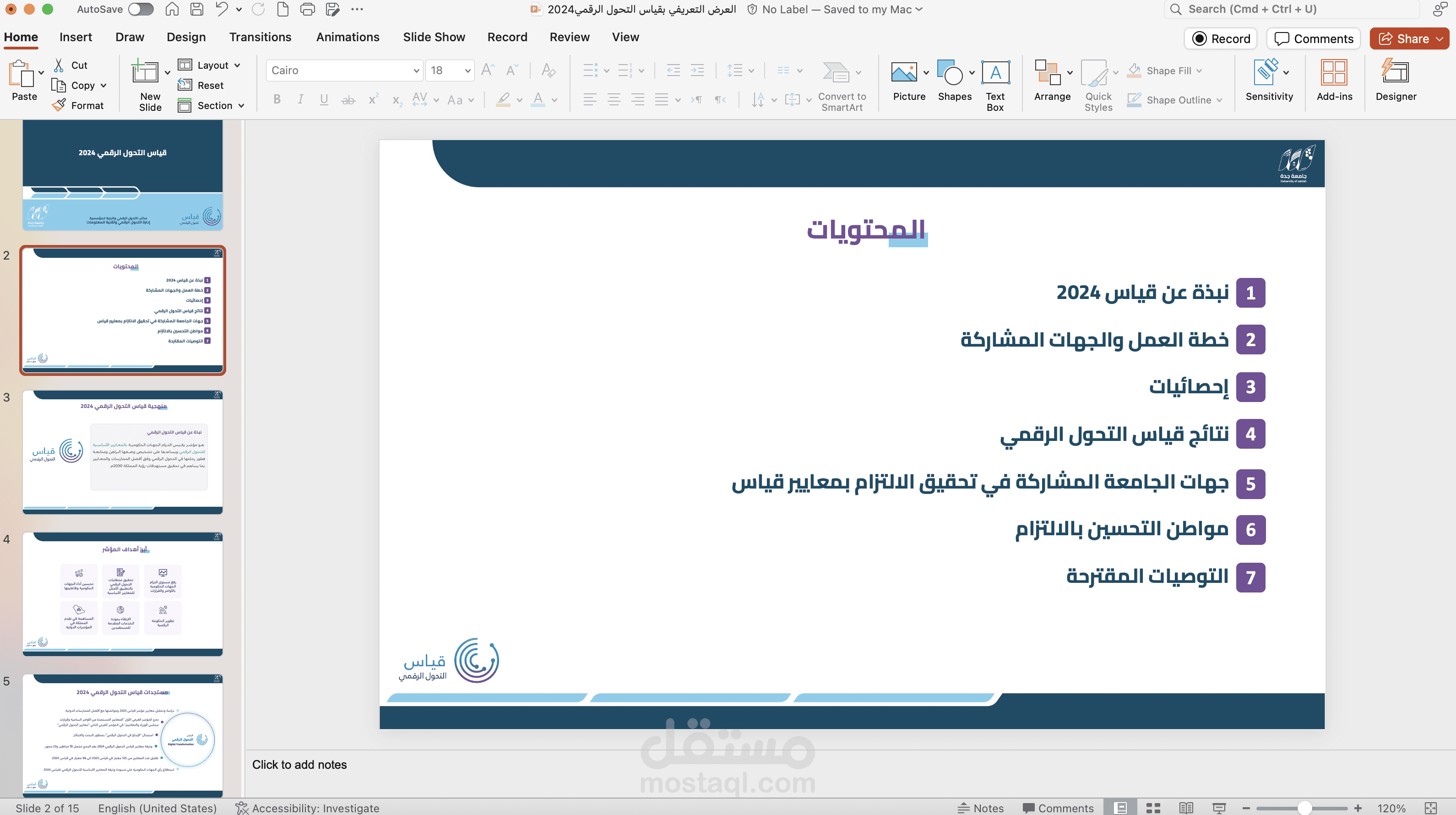1456x815 pixels.
Task: Click the Decrease Font Size icon
Action: (x=511, y=70)
